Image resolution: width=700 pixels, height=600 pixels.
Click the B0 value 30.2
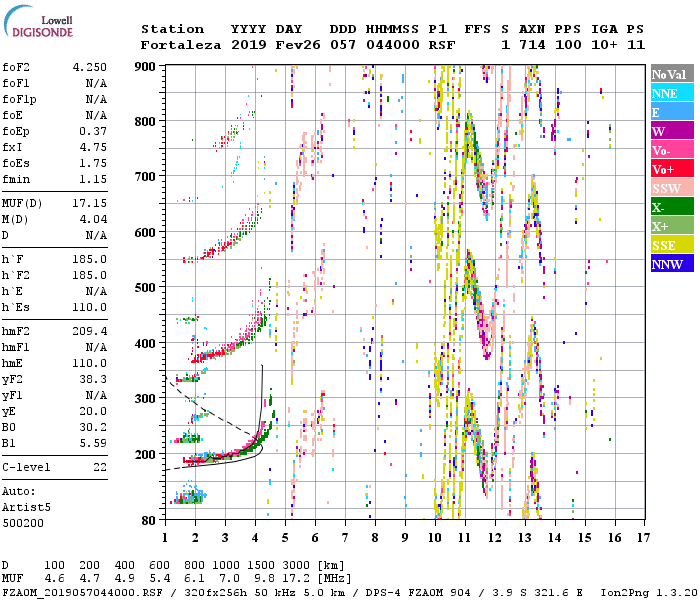(93, 427)
